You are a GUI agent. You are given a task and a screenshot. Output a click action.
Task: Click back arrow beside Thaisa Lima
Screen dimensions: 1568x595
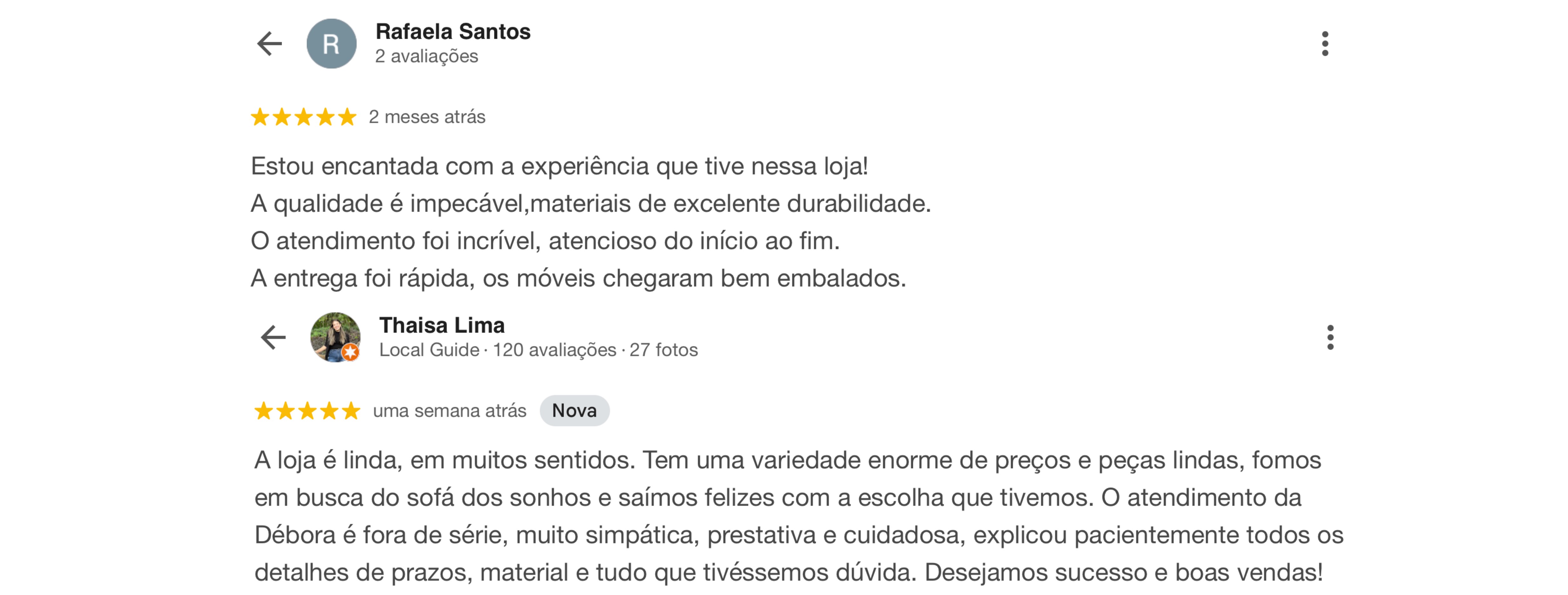tap(273, 338)
